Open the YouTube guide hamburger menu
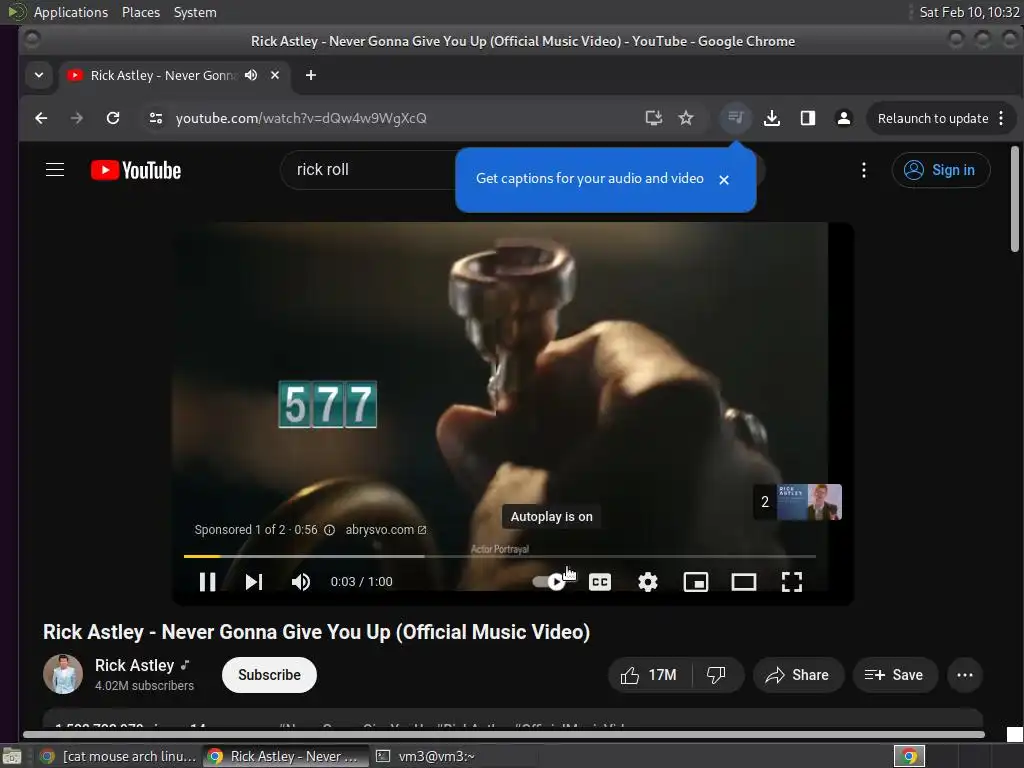Image resolution: width=1024 pixels, height=768 pixels. click(x=55, y=170)
